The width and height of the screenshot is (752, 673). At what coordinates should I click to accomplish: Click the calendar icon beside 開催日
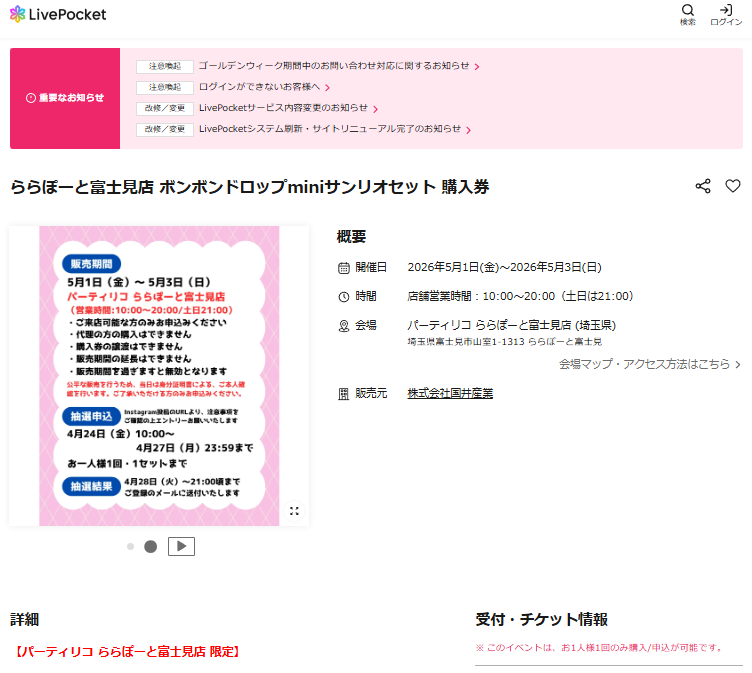click(344, 268)
